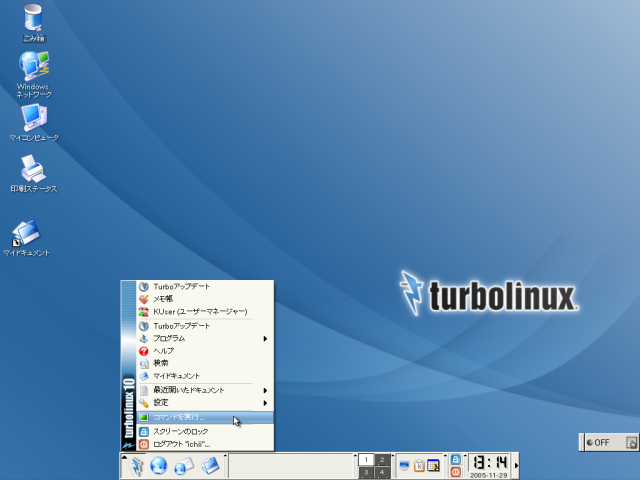Open the blue folder icon in panel
The height and width of the screenshot is (480, 640).
(x=210, y=466)
